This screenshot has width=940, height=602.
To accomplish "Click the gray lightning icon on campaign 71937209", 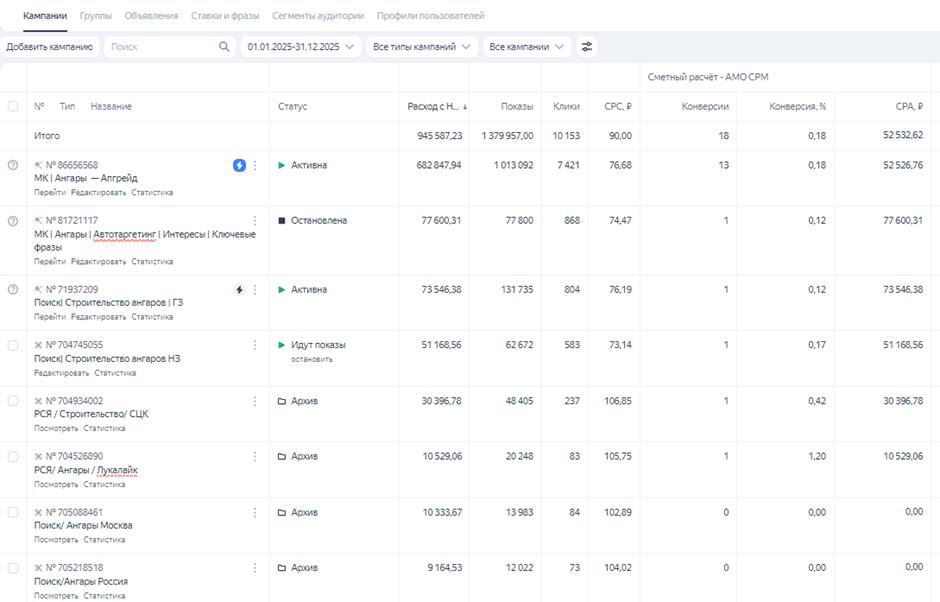I will point(239,290).
